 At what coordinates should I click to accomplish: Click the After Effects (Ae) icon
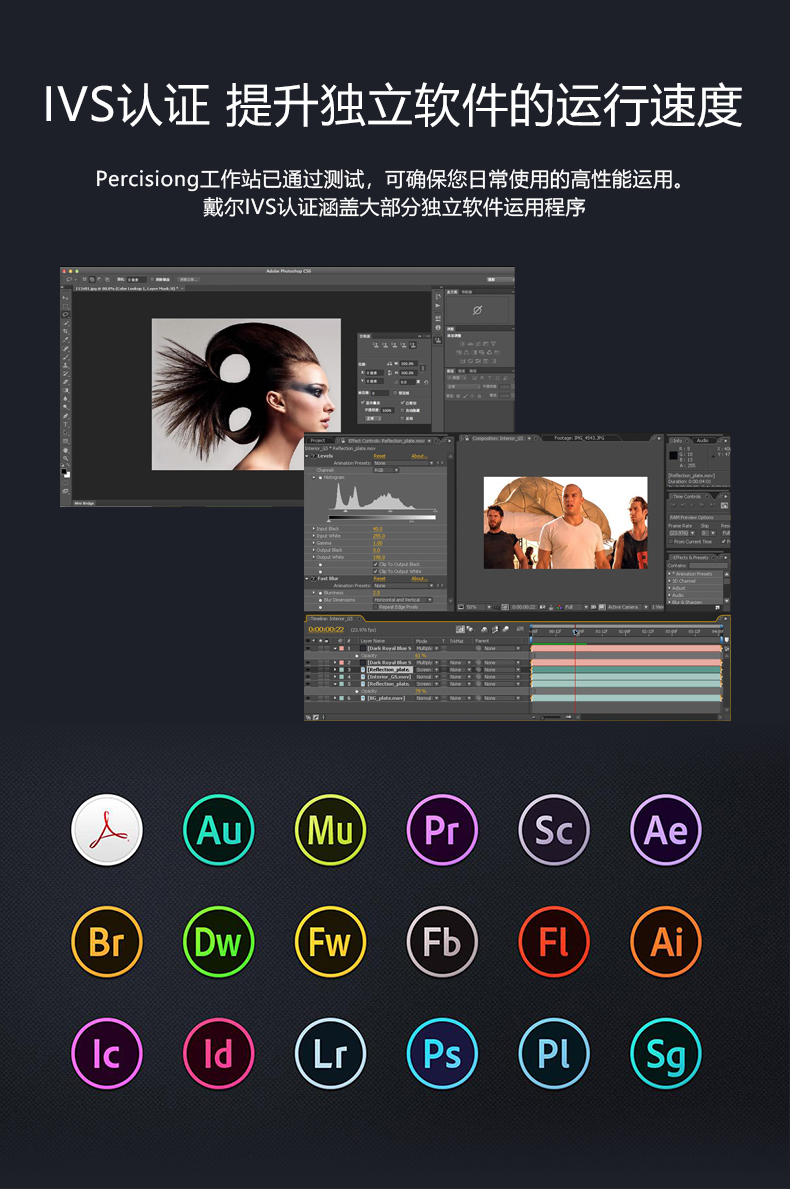pos(666,830)
